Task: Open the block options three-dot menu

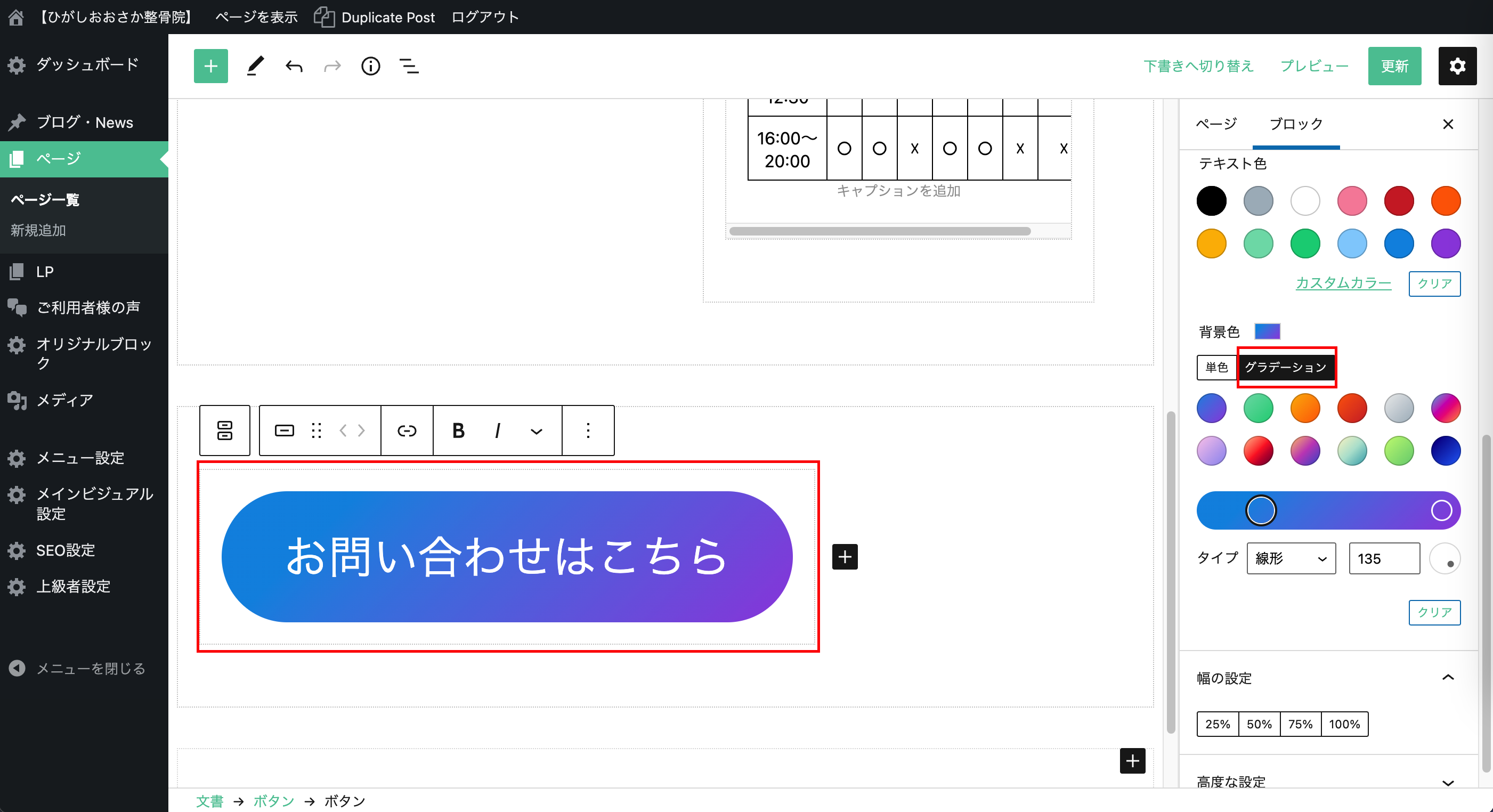Action: (588, 431)
